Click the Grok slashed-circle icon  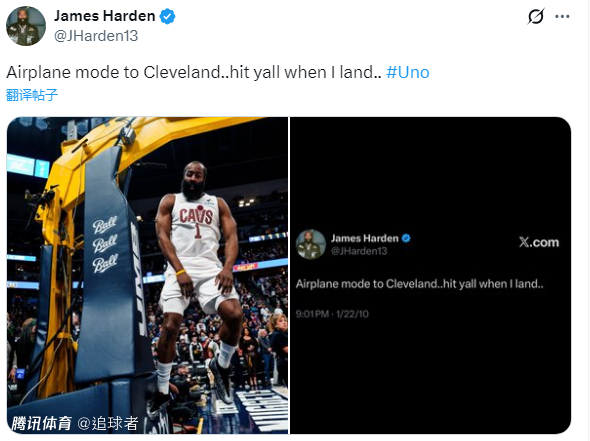click(535, 17)
